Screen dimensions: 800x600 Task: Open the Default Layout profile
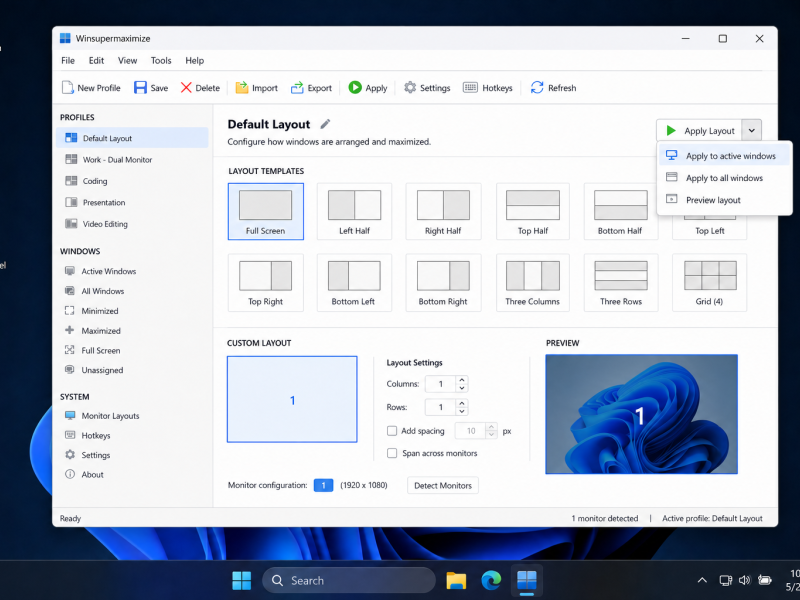[x=132, y=138]
